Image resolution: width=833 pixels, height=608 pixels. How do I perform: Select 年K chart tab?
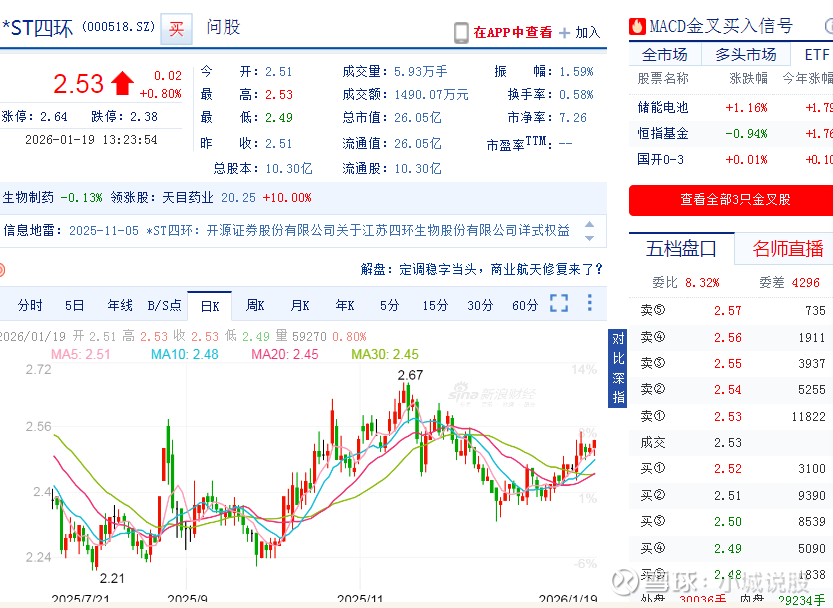click(x=345, y=305)
